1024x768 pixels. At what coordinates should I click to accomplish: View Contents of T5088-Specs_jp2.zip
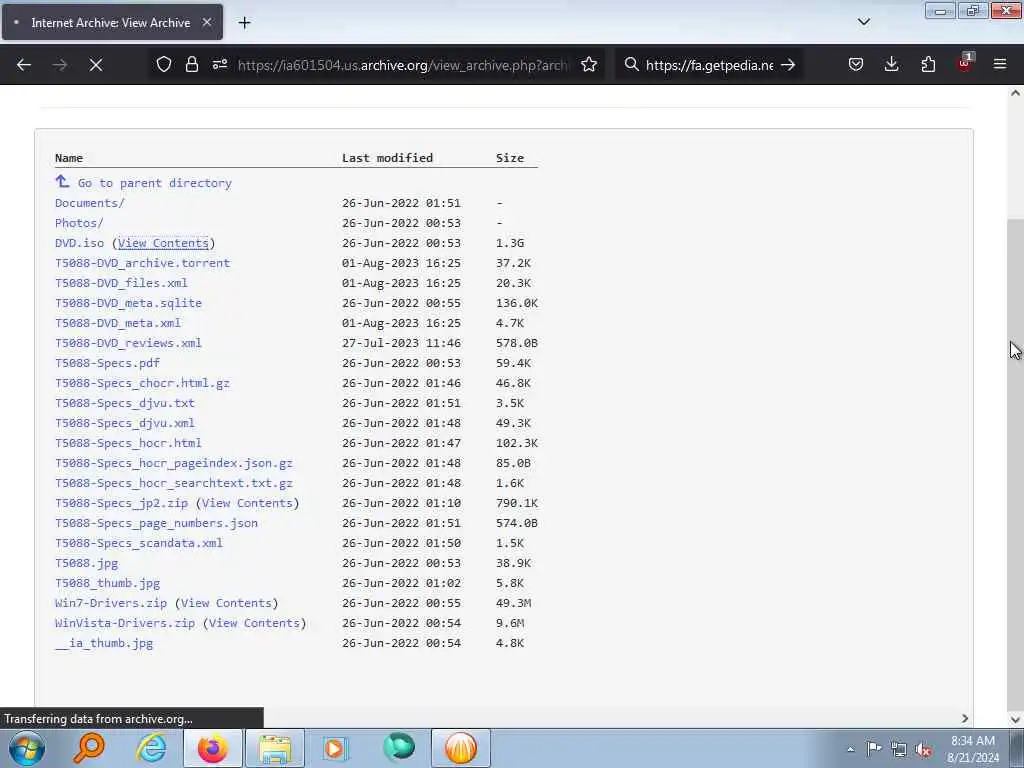click(248, 503)
